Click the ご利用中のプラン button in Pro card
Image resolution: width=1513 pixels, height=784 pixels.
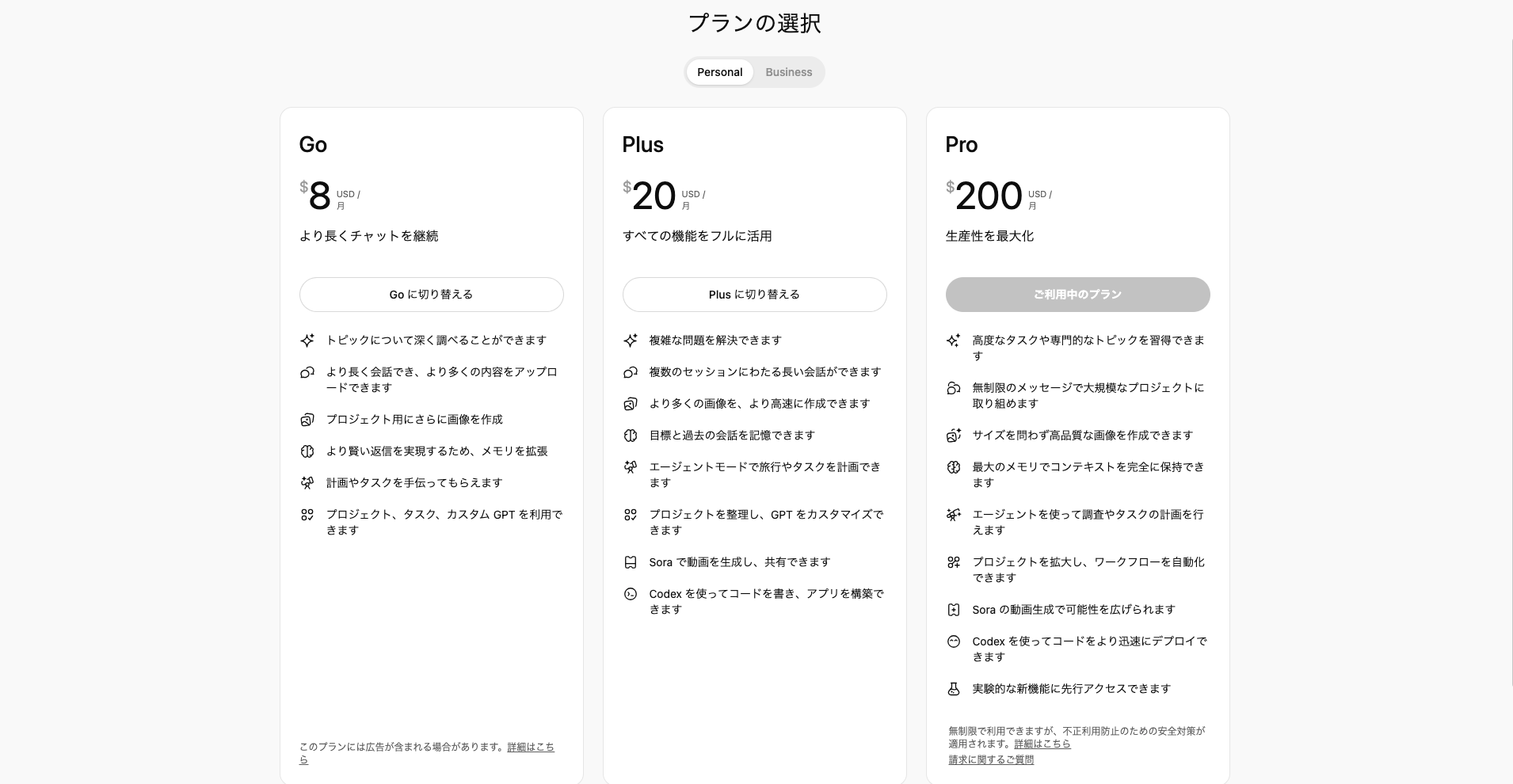1077,294
